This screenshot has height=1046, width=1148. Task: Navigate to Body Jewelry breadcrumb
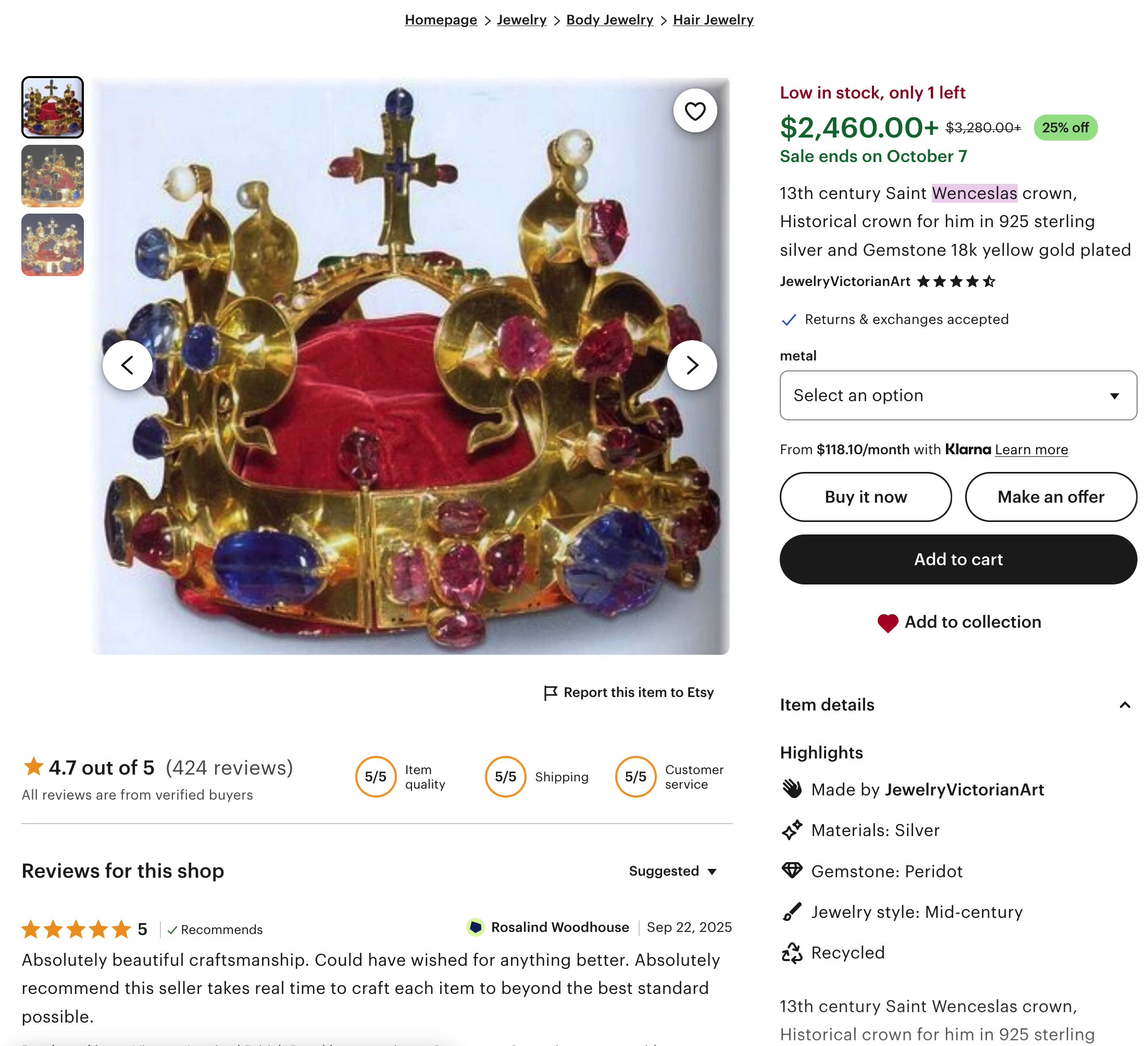point(609,20)
